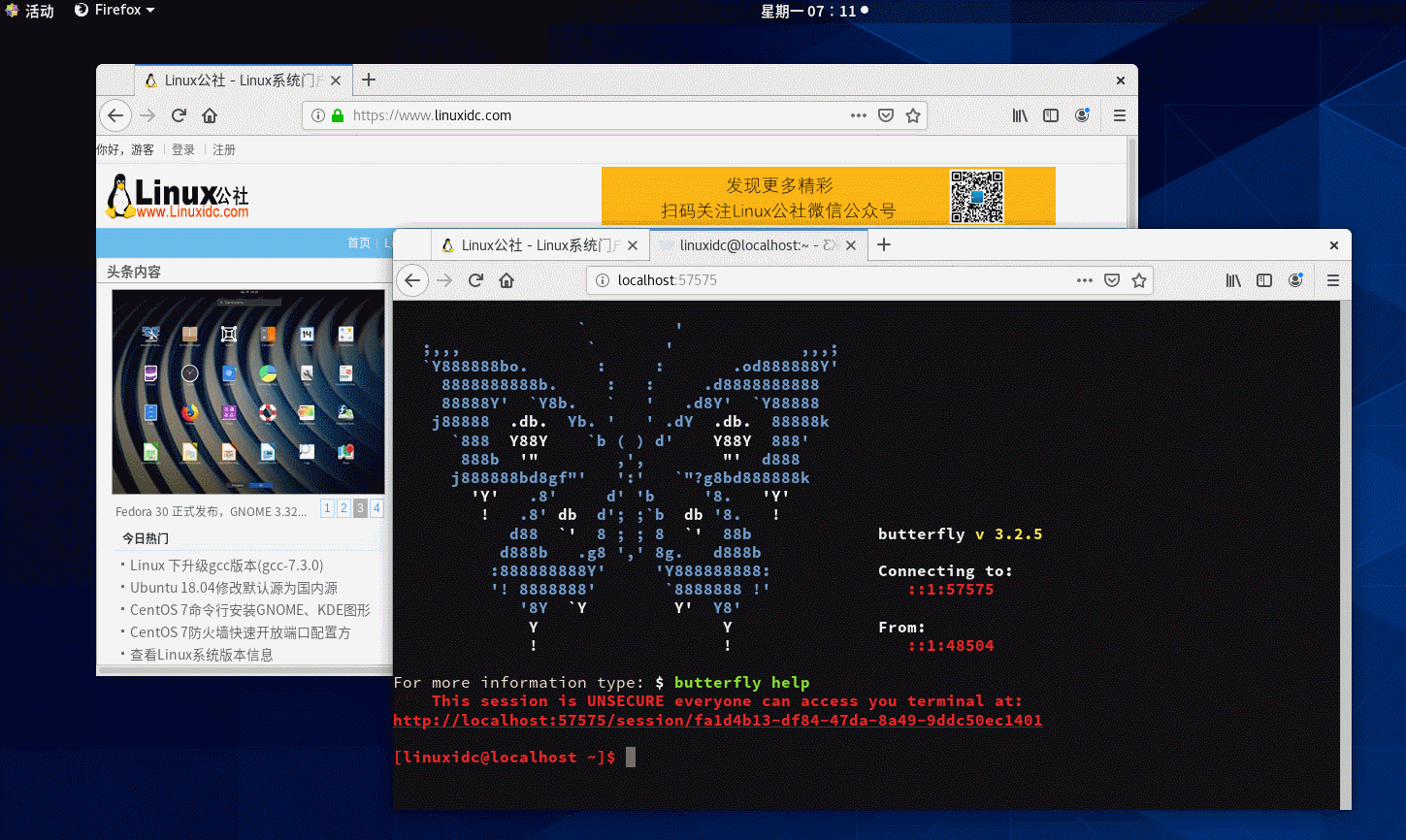Toggle sidebar icon in rear Firefox window
This screenshot has height=840, width=1406.
tap(1051, 115)
